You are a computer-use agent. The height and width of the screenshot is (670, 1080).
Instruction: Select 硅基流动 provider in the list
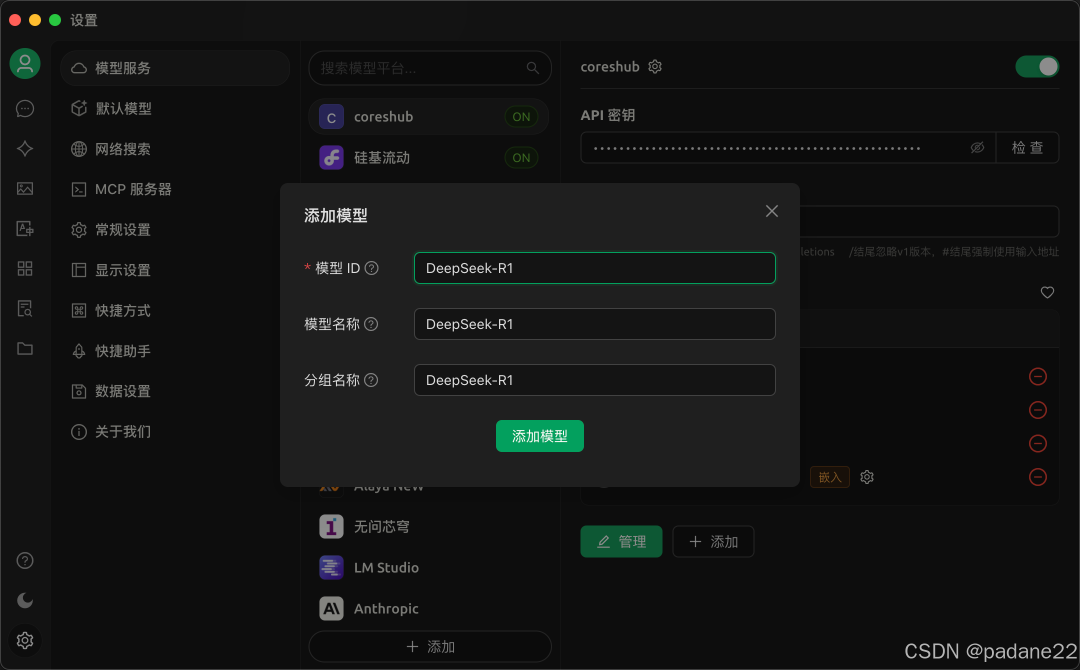pyautogui.click(x=428, y=158)
